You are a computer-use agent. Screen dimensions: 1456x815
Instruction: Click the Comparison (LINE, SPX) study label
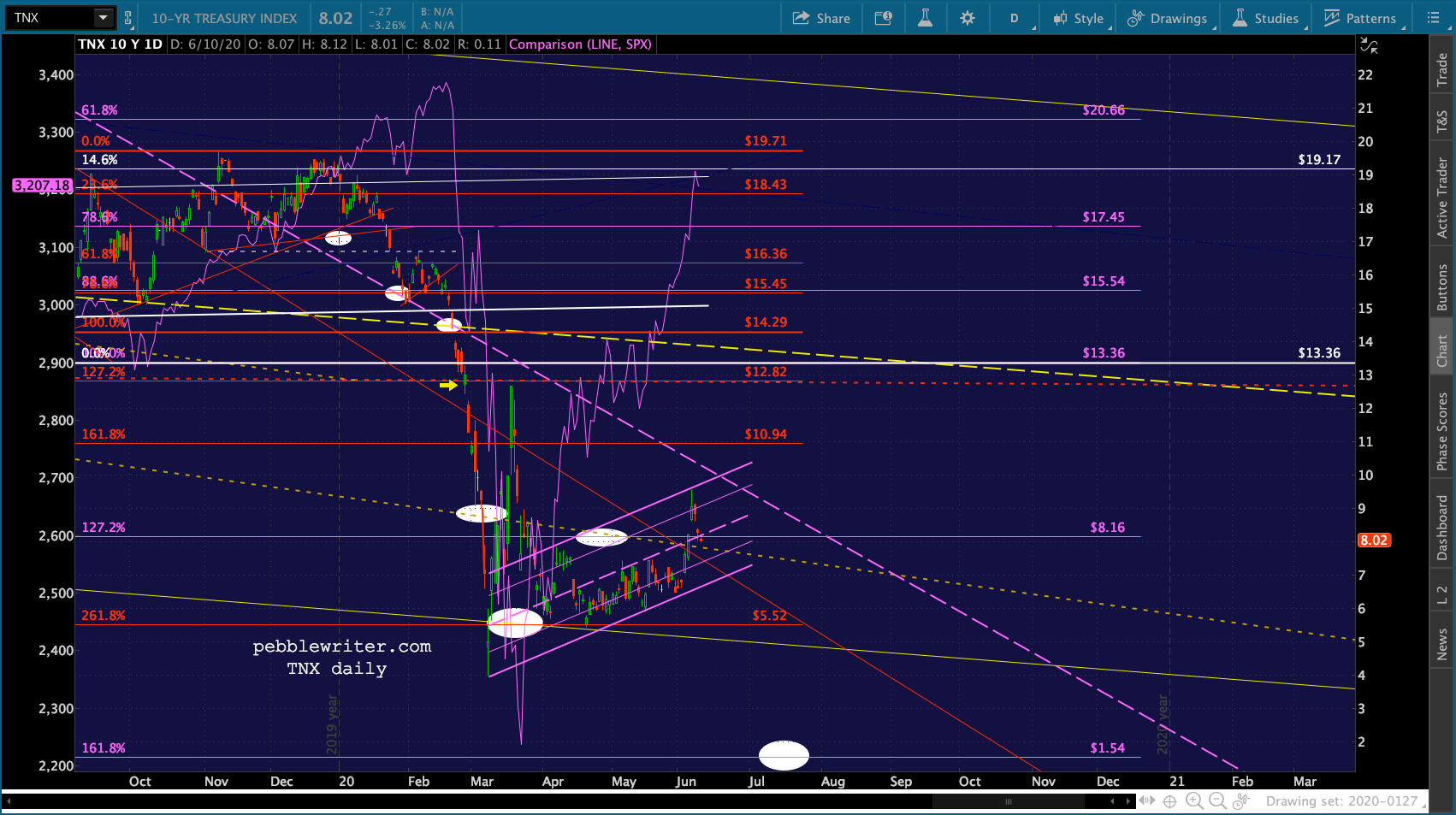tap(580, 44)
